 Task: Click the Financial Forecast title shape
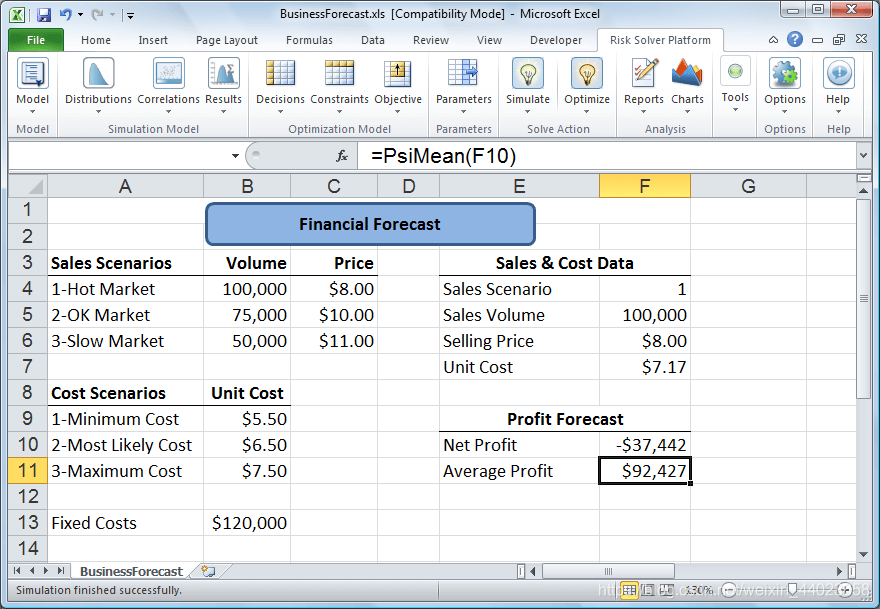tap(370, 224)
